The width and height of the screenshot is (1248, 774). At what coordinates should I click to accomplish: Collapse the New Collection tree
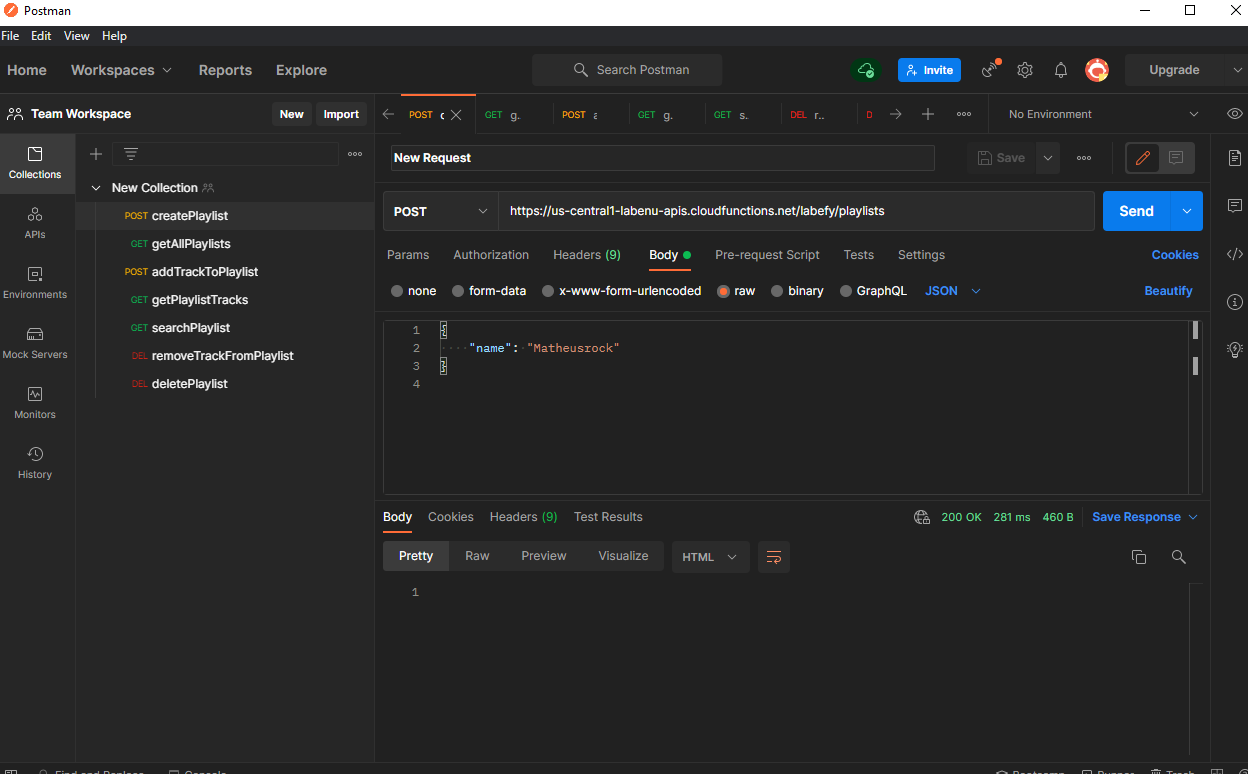click(96, 188)
